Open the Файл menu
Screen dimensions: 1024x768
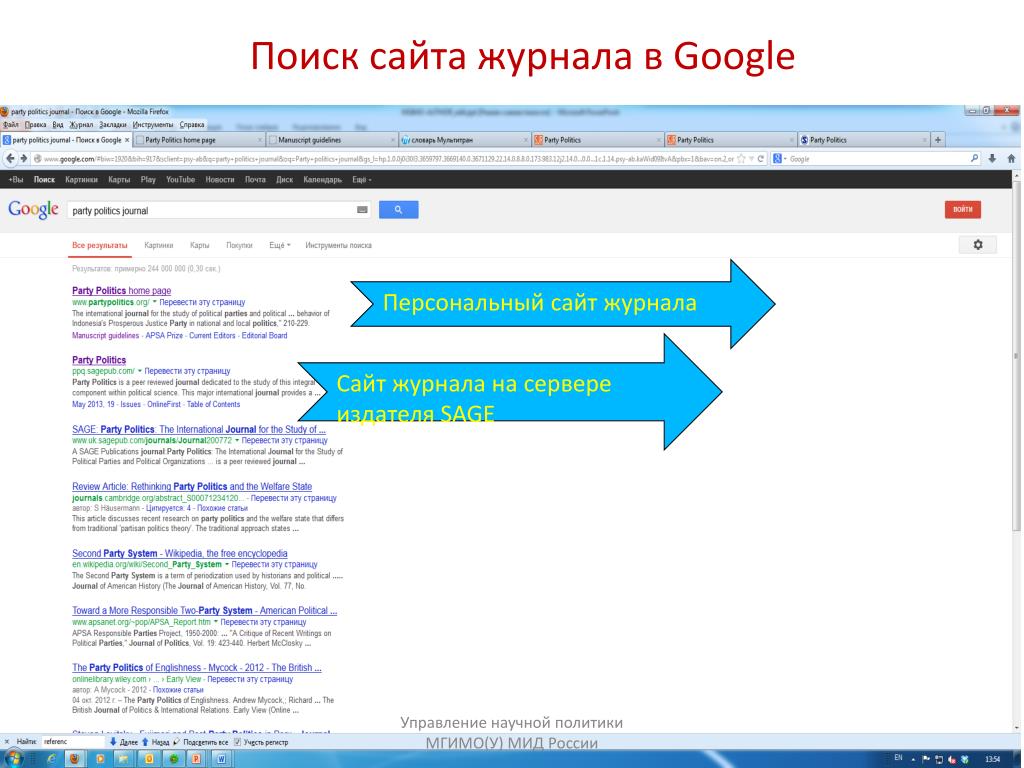(x=10, y=124)
